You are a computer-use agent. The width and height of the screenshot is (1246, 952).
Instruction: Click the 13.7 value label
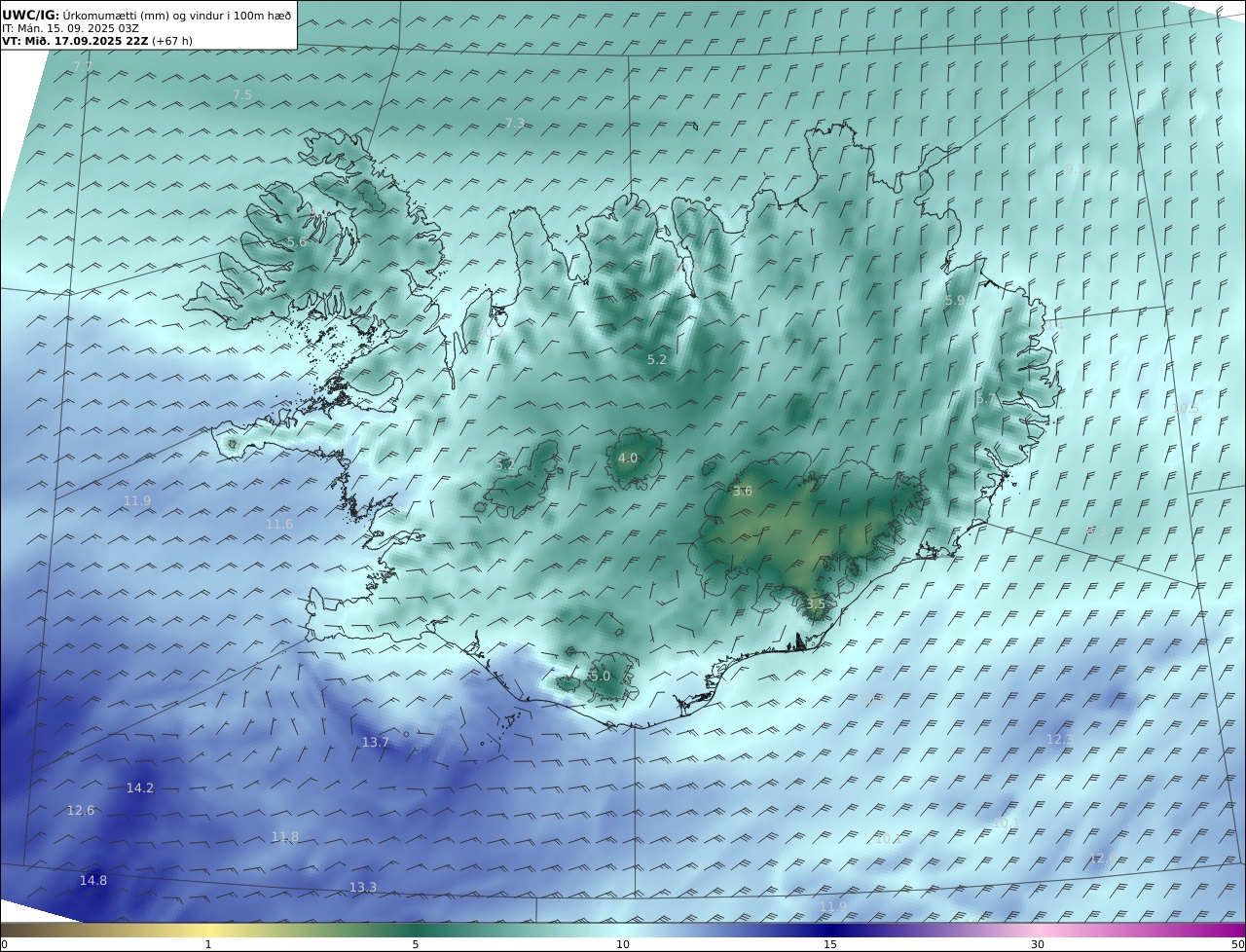point(376,742)
